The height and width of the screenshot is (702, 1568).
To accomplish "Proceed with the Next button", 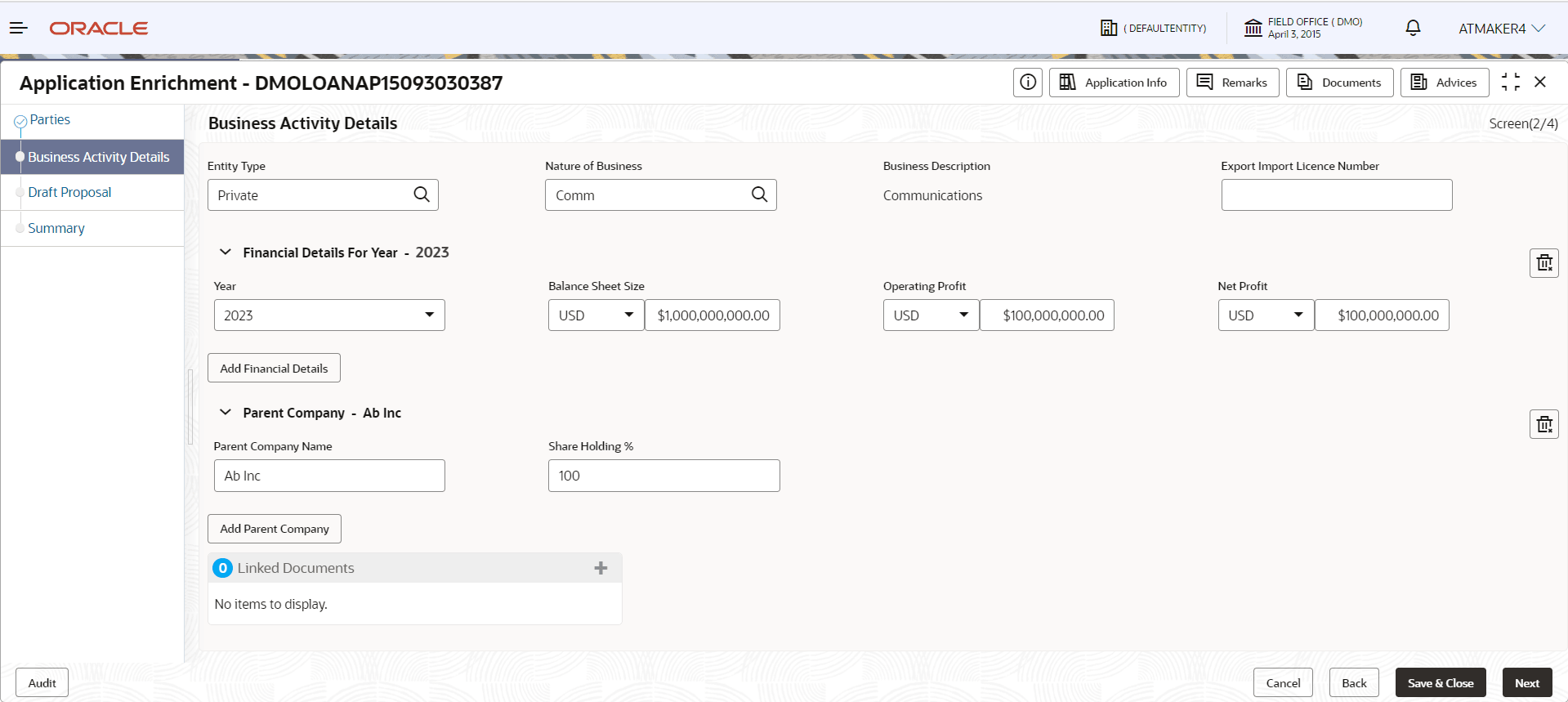I will (1527, 683).
